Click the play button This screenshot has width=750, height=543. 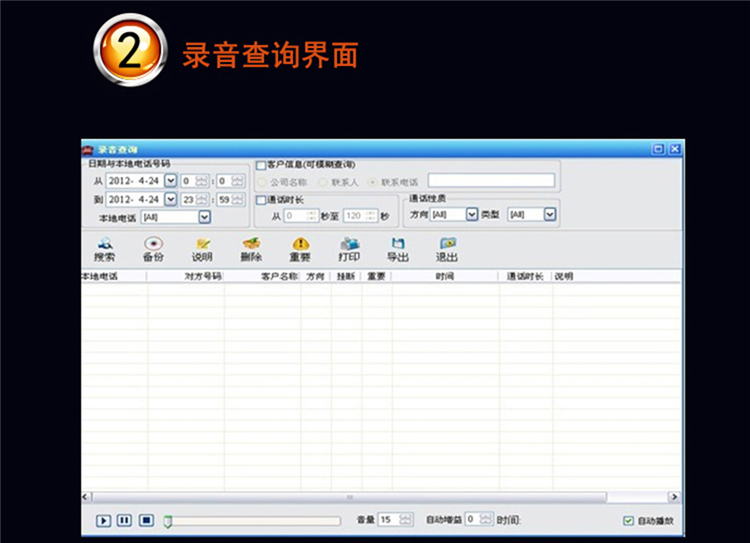point(103,521)
